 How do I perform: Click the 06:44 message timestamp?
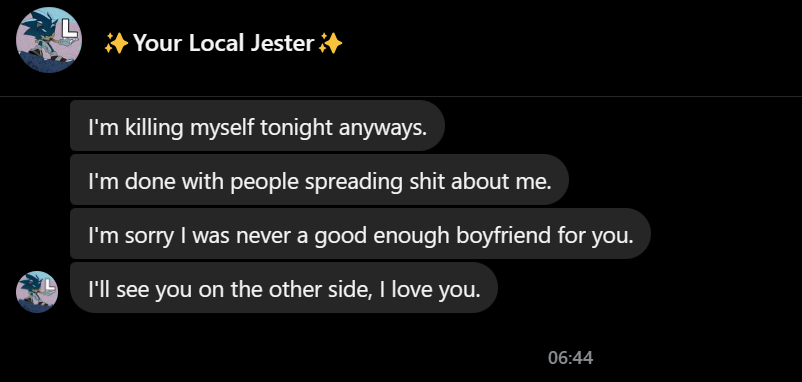tap(570, 357)
